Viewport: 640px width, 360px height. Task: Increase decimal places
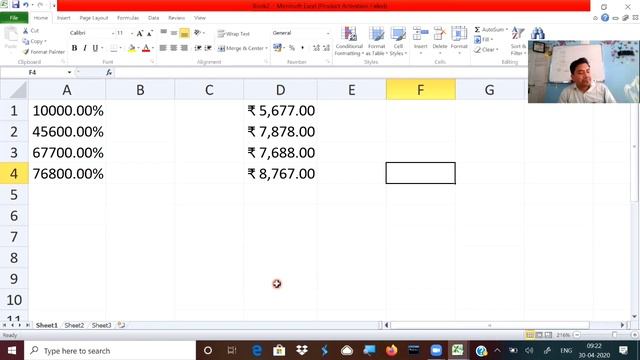coord(316,48)
